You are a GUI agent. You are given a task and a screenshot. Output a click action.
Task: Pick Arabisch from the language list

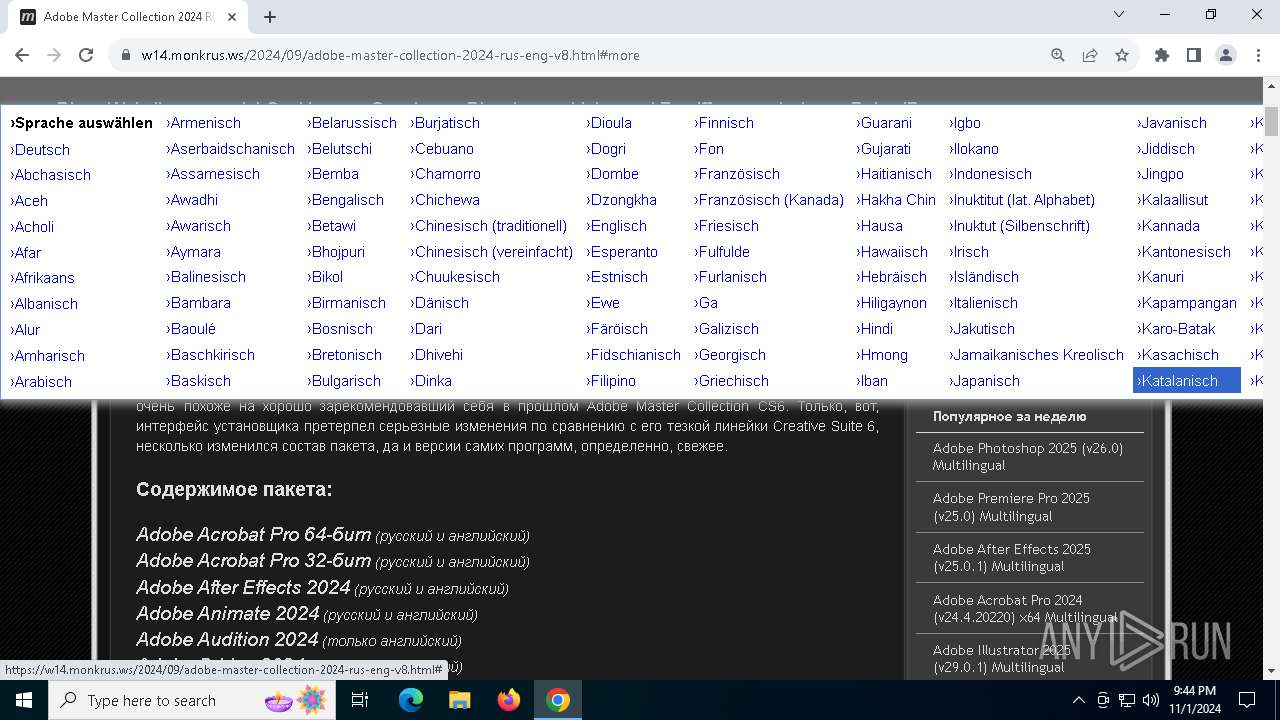[x=41, y=382]
